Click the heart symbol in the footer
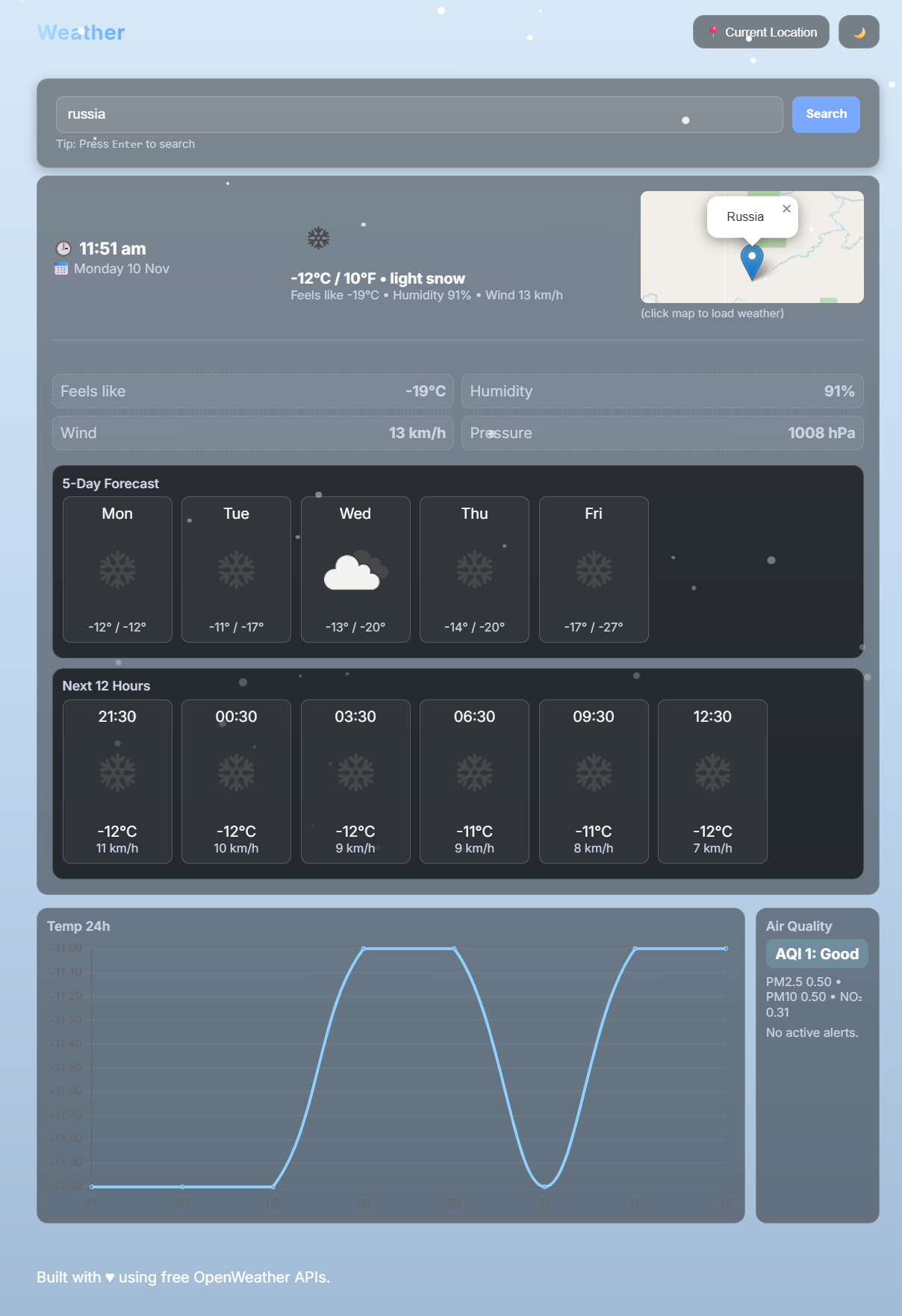The image size is (902, 1316). (110, 1277)
